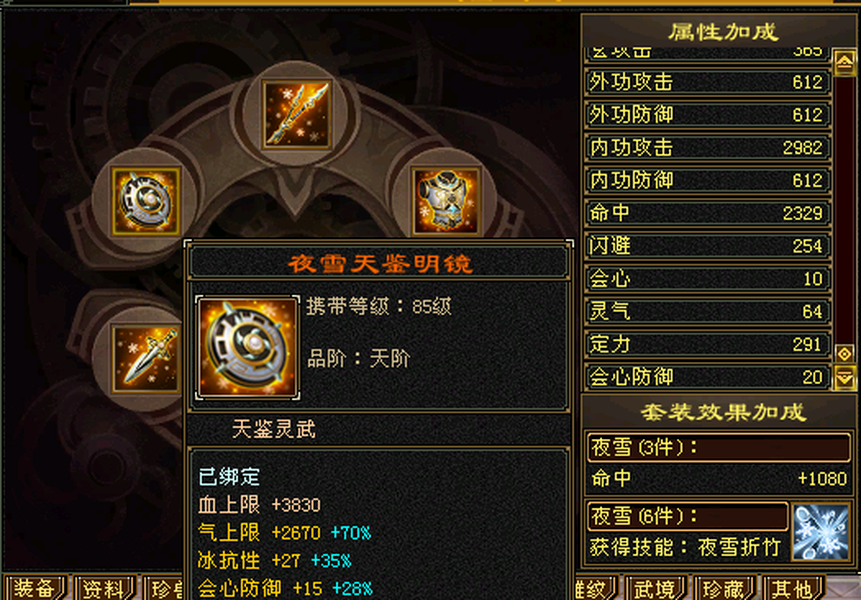Click the attribute list scroll-down arrow
The width and height of the screenshot is (861, 600).
845,377
